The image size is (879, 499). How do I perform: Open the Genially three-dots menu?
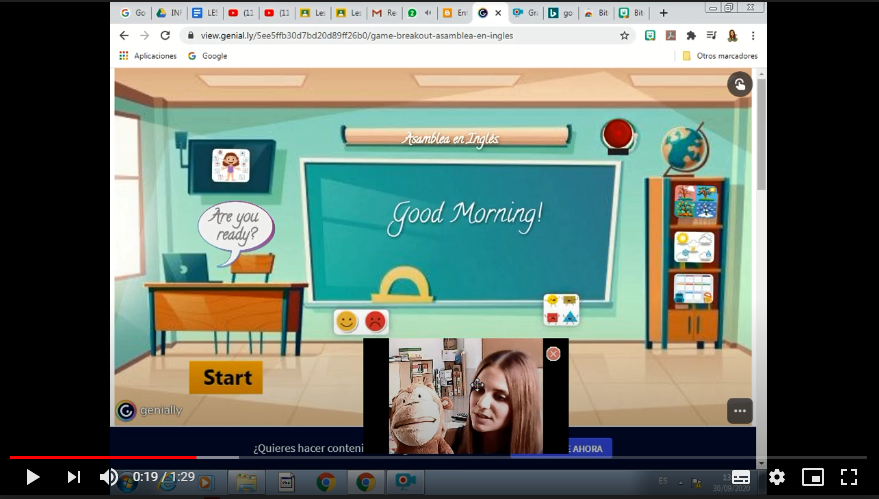(739, 411)
